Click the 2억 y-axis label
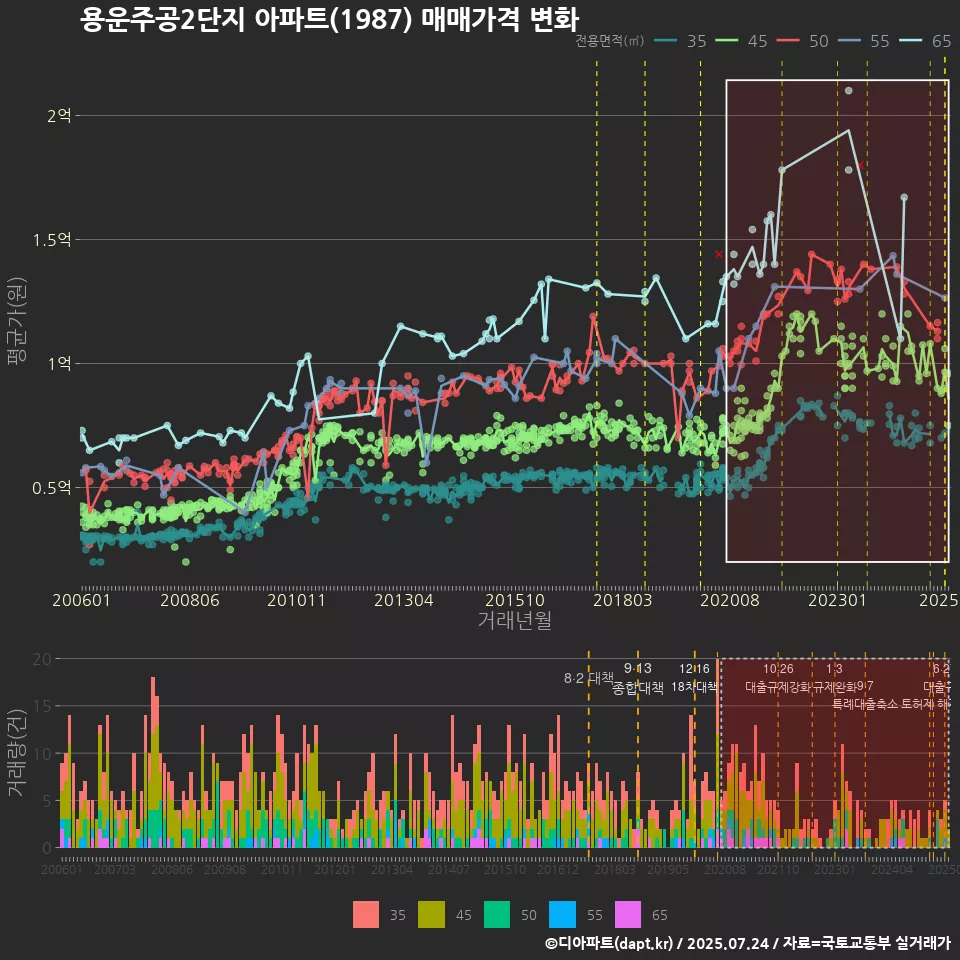This screenshot has height=960, width=960. tap(59, 116)
